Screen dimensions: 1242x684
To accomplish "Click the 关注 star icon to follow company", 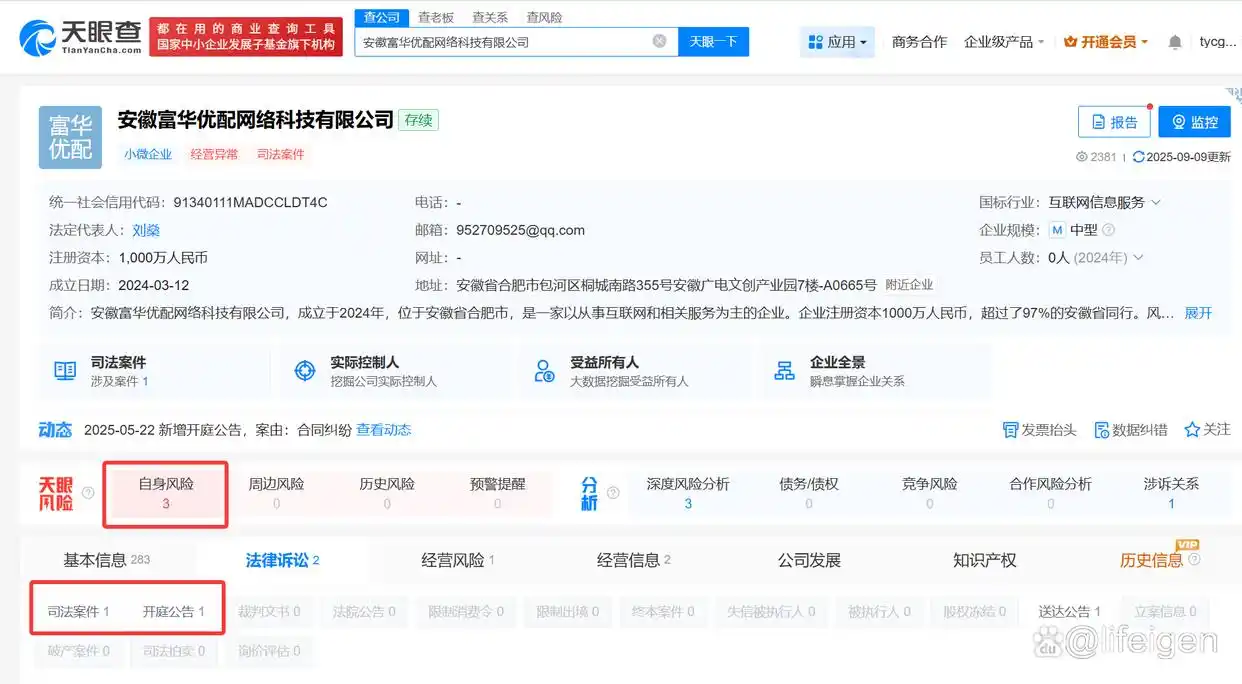I will coord(1192,429).
